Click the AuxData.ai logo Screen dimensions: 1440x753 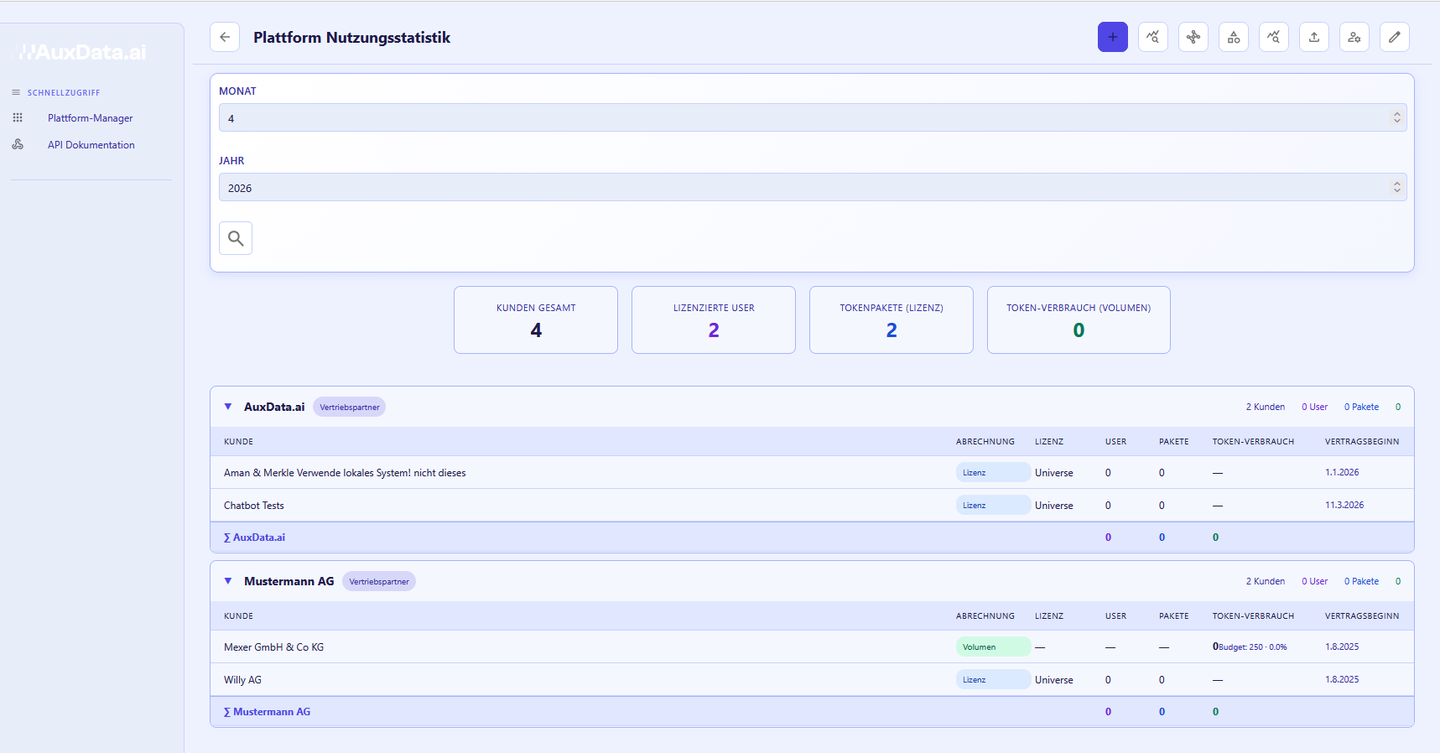click(83, 52)
